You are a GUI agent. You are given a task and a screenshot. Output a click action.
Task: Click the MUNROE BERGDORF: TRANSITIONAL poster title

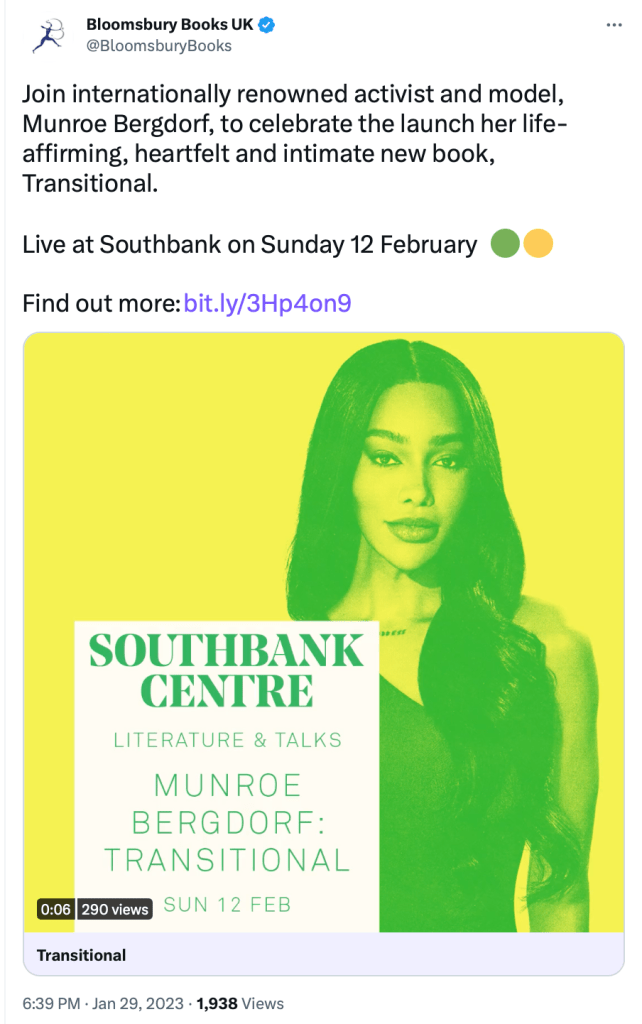[228, 821]
